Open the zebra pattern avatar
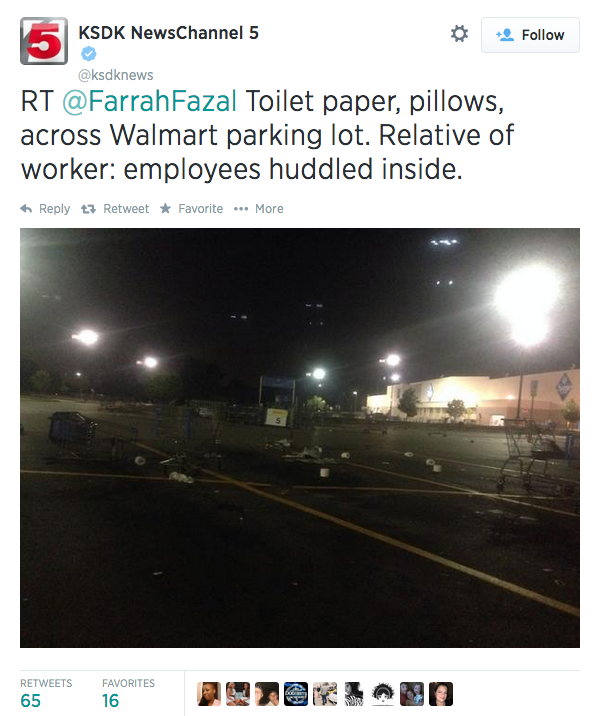595x716 pixels. pyautogui.click(x=354, y=694)
